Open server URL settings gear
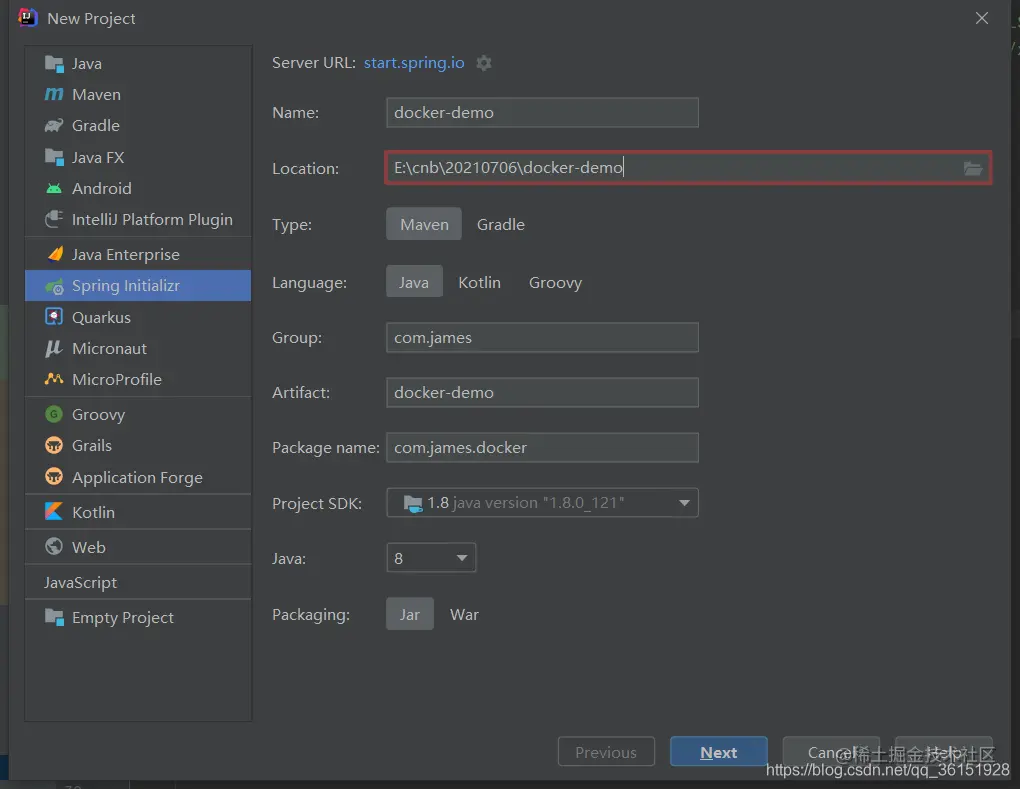1020x789 pixels. pos(483,63)
